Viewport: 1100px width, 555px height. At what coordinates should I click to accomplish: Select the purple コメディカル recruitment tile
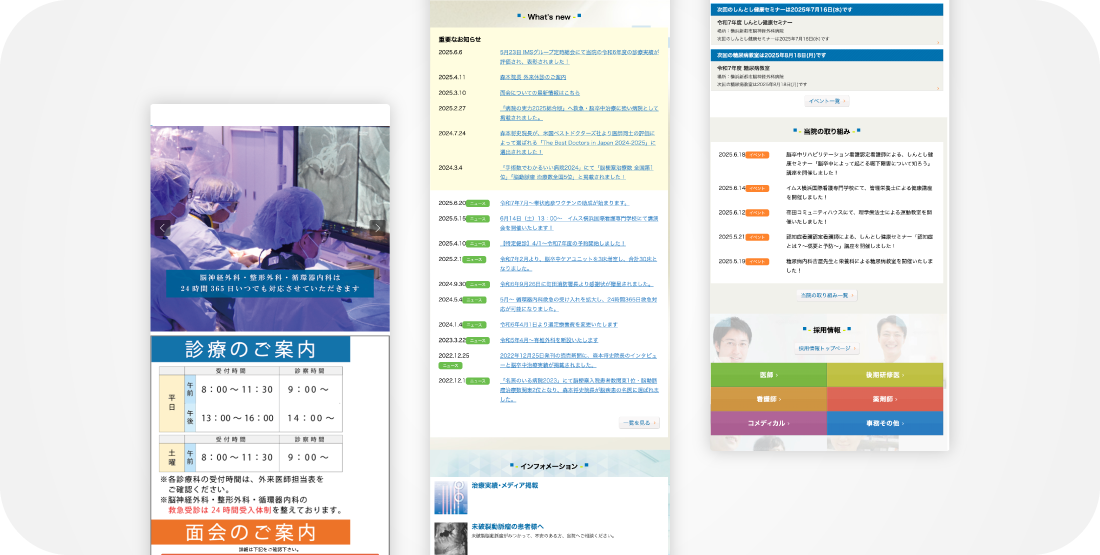click(768, 423)
